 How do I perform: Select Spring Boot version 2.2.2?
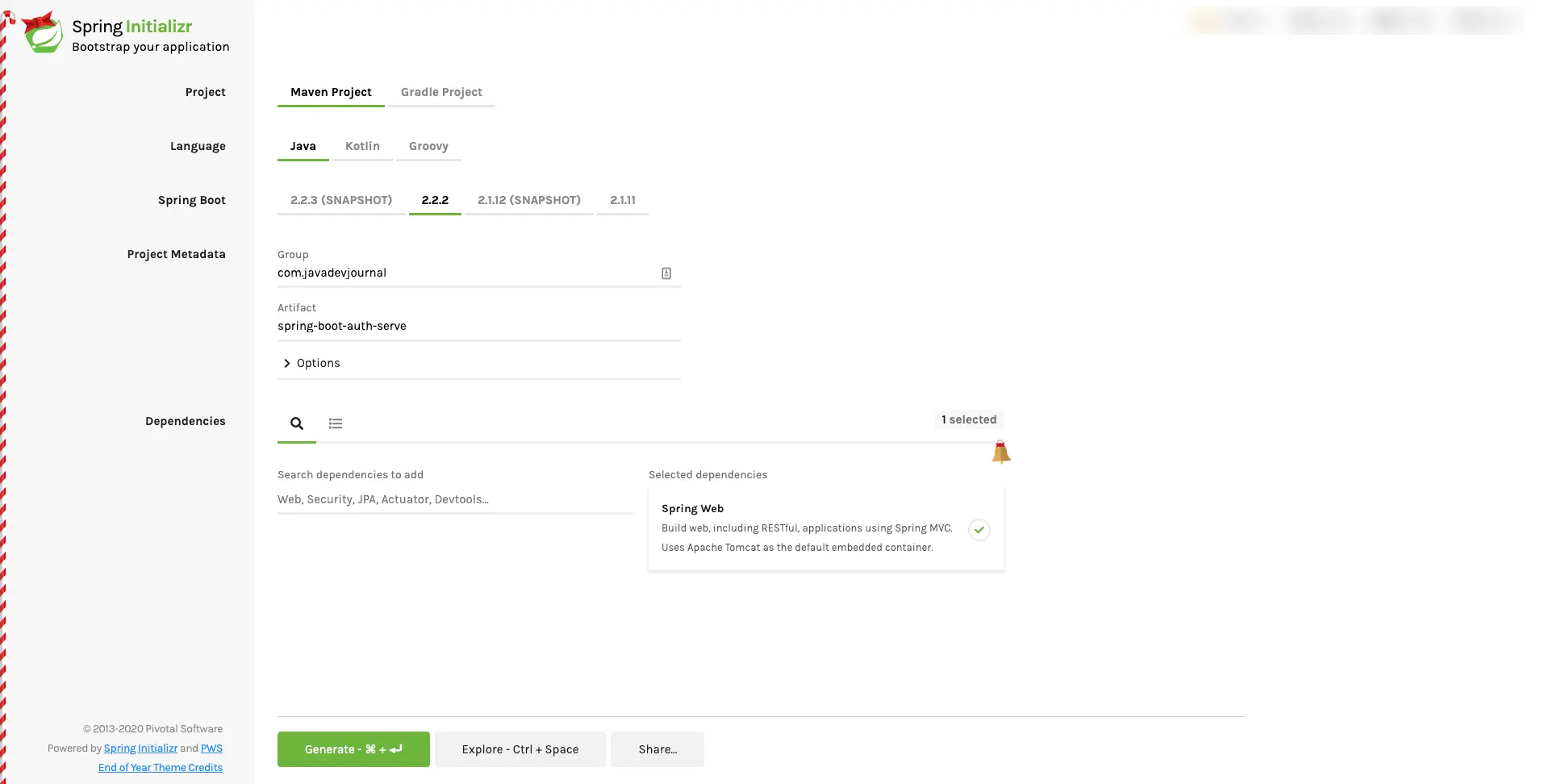(x=435, y=200)
